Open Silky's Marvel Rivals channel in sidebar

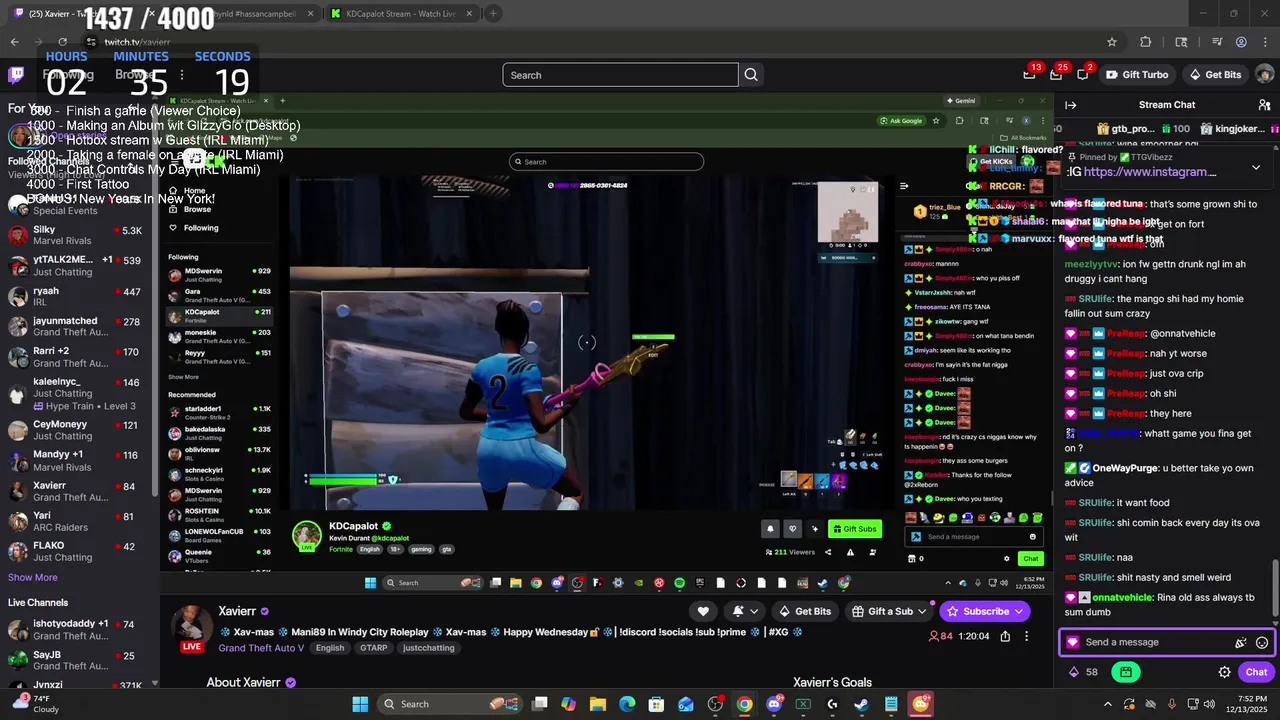77,236
